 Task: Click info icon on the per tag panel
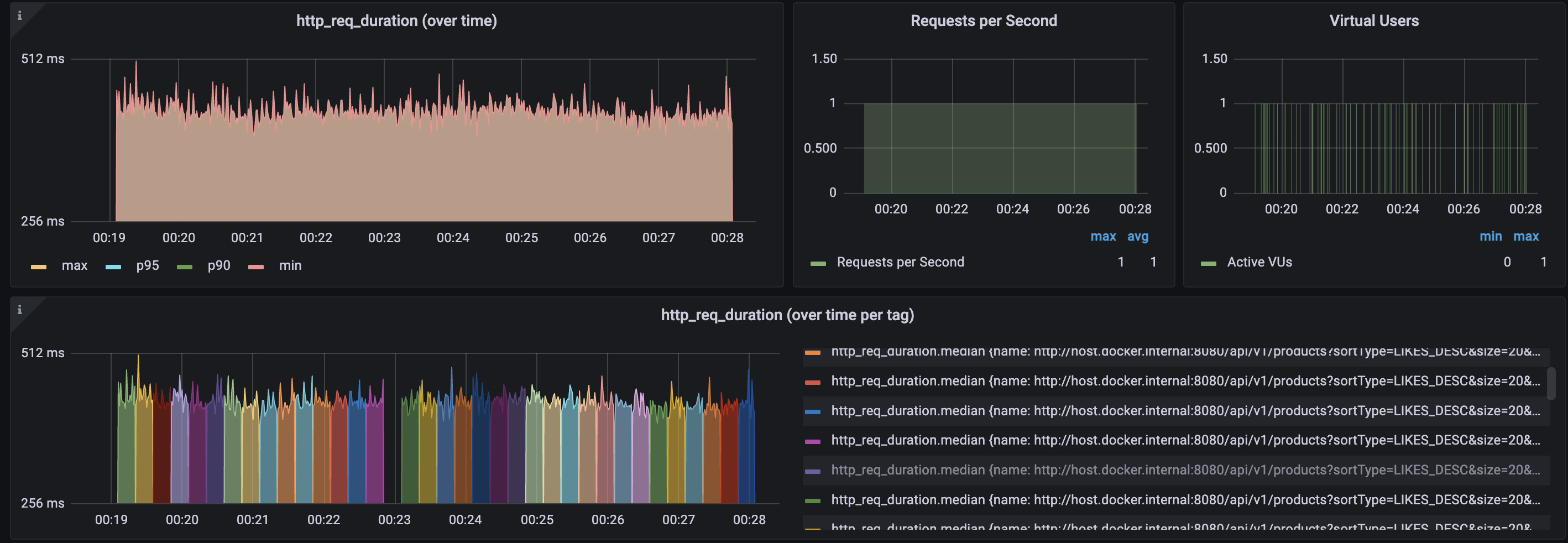coord(19,310)
